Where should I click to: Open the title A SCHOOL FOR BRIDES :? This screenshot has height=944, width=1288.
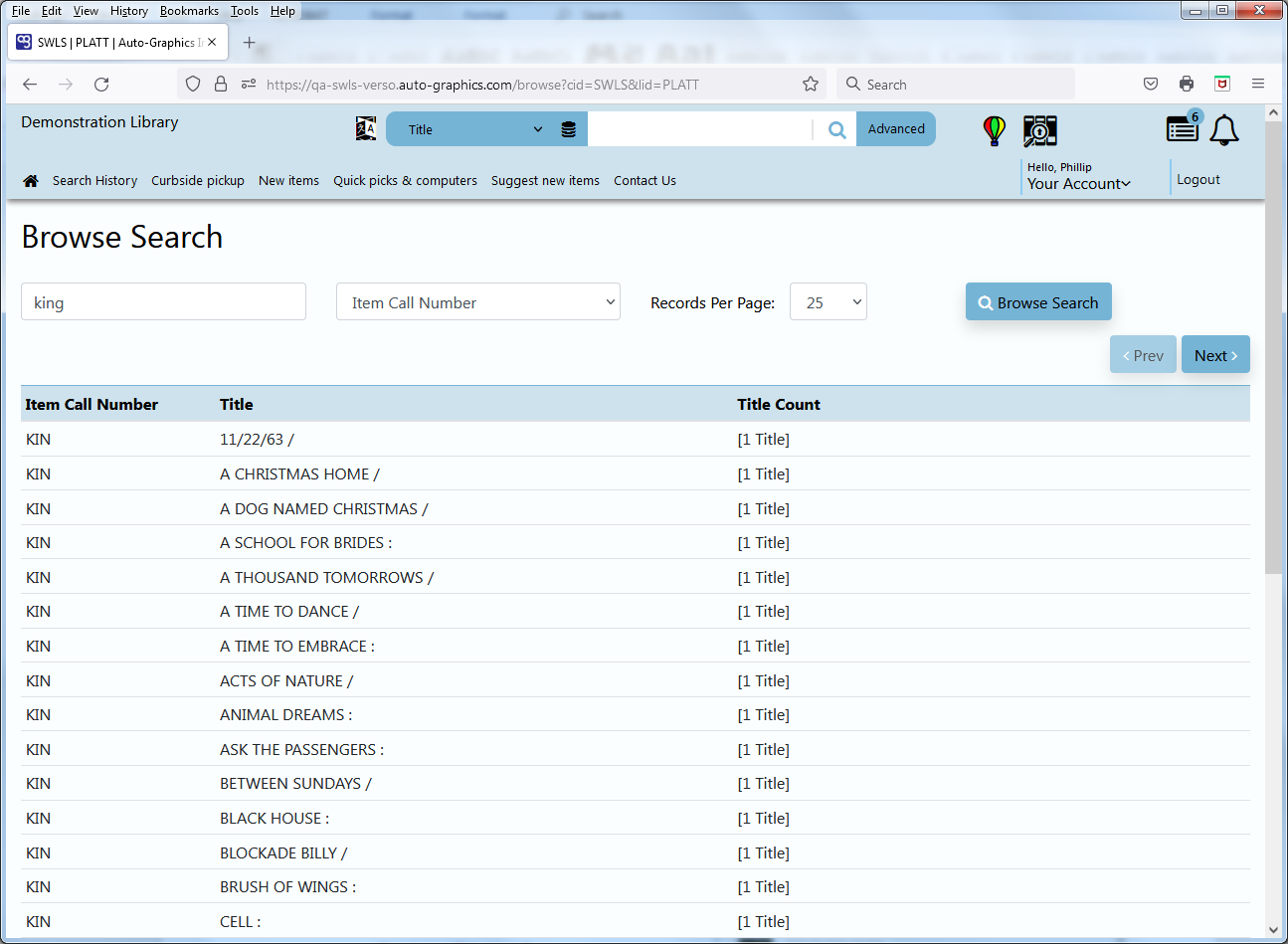click(305, 543)
